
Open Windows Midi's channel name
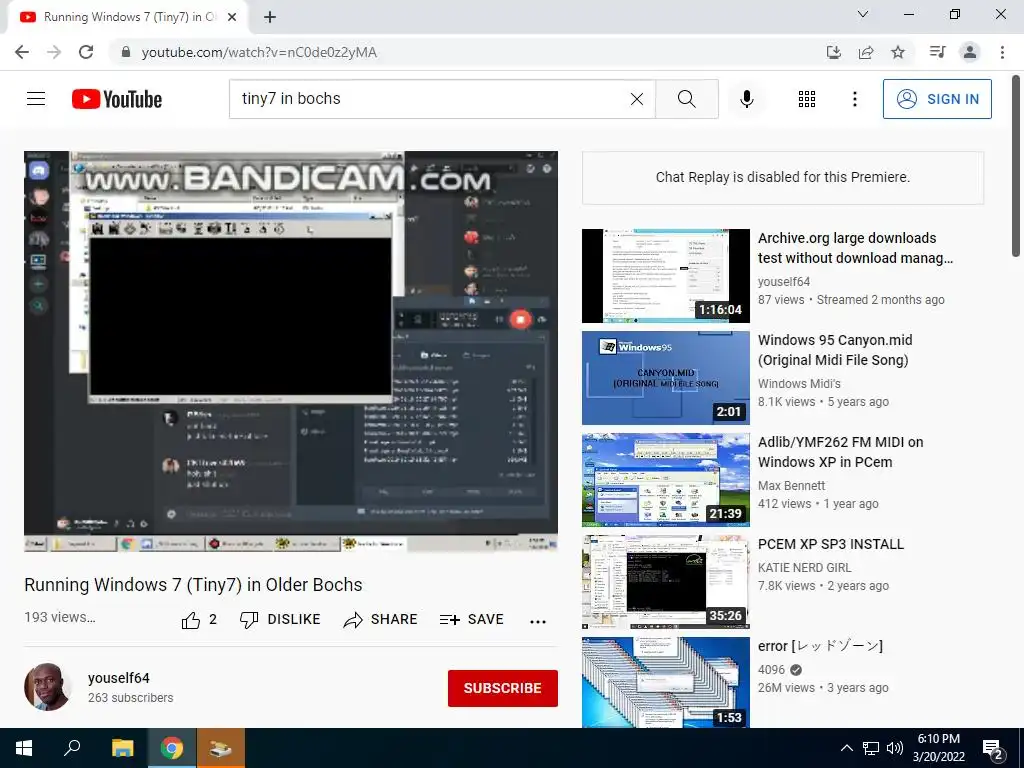(799, 383)
